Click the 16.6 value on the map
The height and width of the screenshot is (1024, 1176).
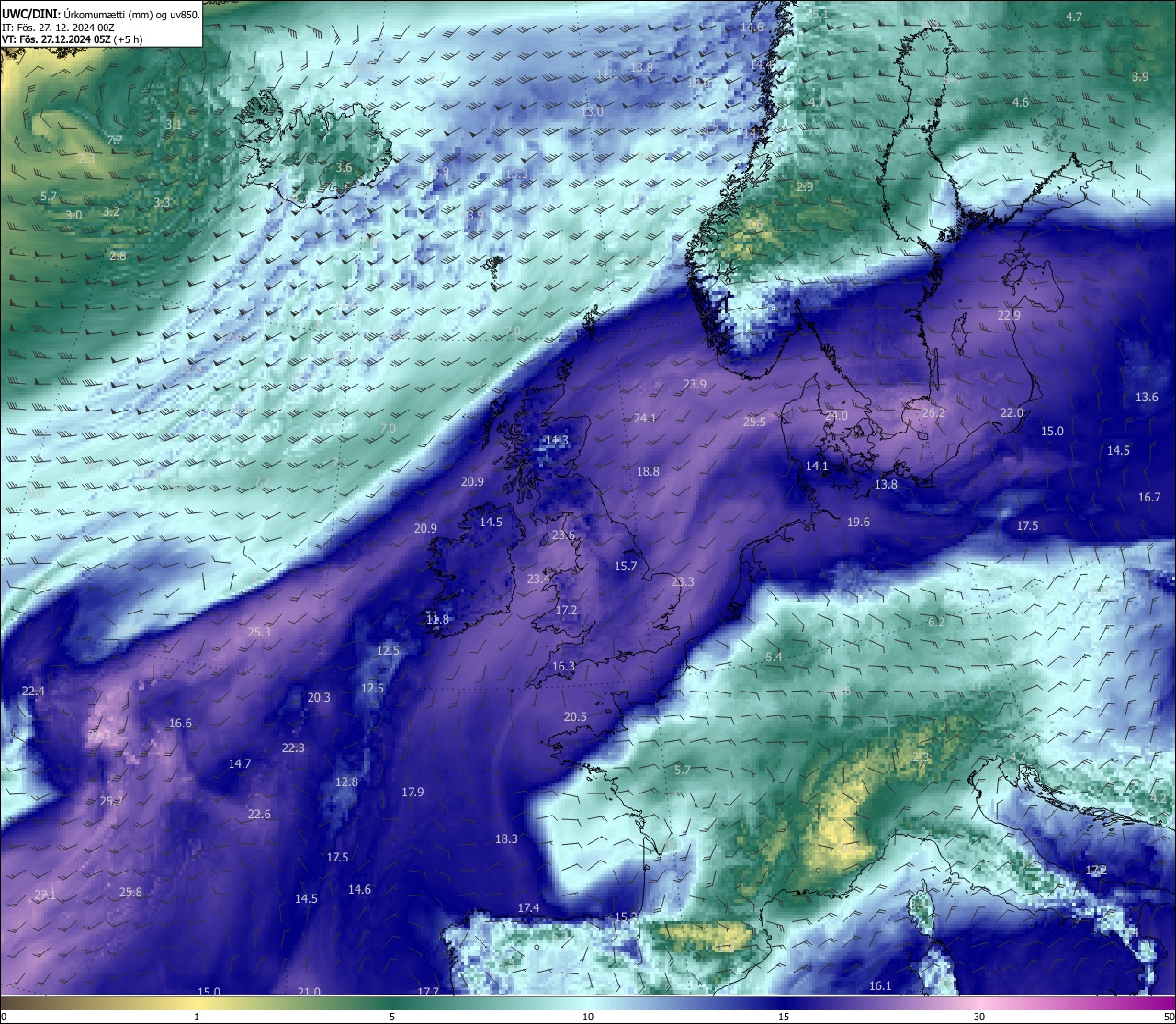[180, 724]
